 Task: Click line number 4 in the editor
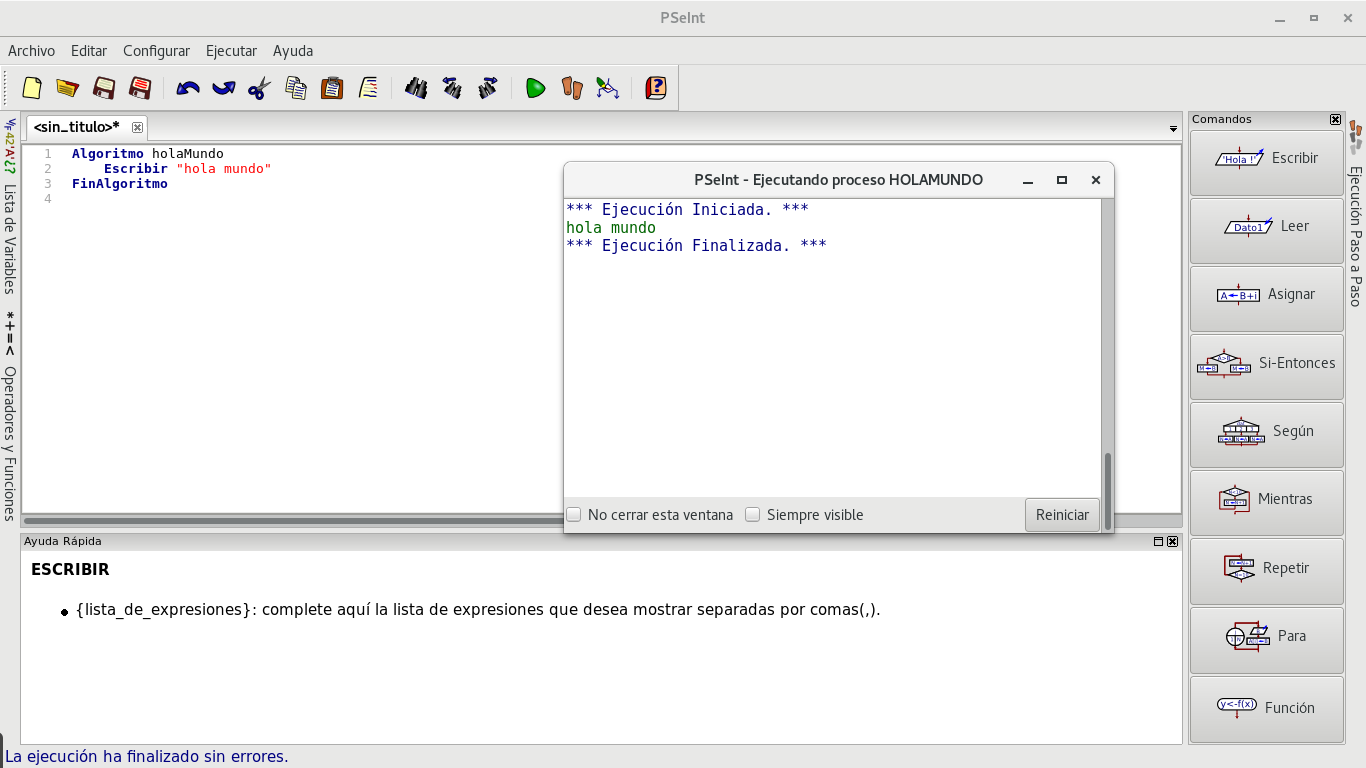[48, 199]
